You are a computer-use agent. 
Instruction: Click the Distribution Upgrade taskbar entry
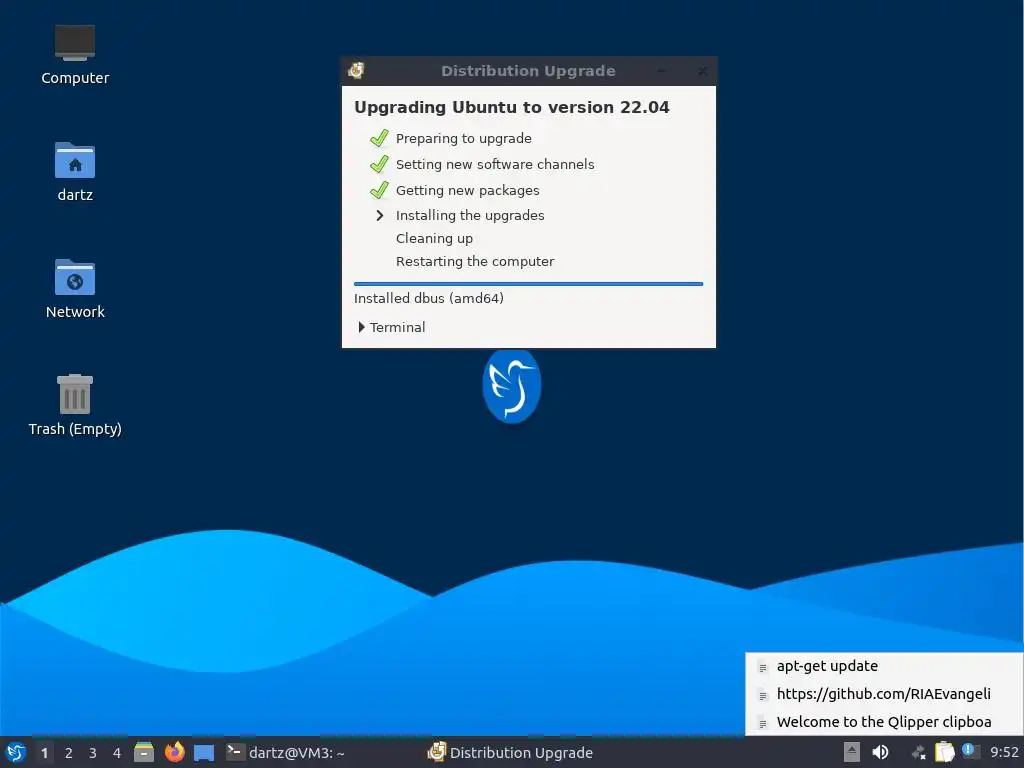pos(510,752)
